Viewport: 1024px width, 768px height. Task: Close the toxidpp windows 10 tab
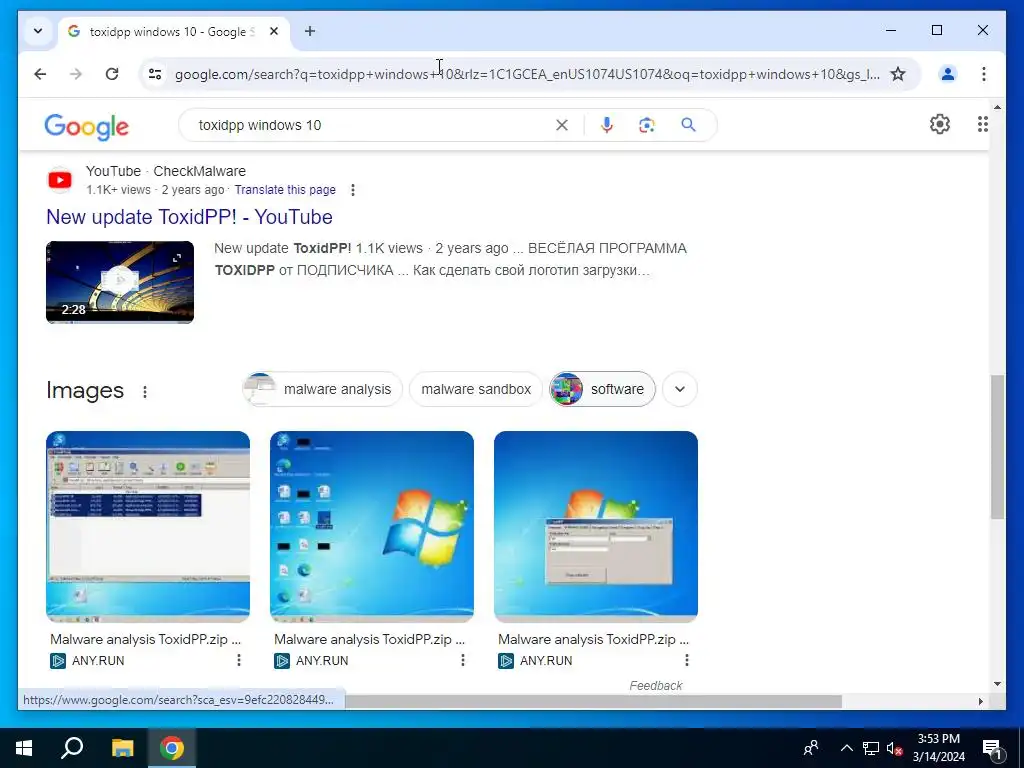274,31
